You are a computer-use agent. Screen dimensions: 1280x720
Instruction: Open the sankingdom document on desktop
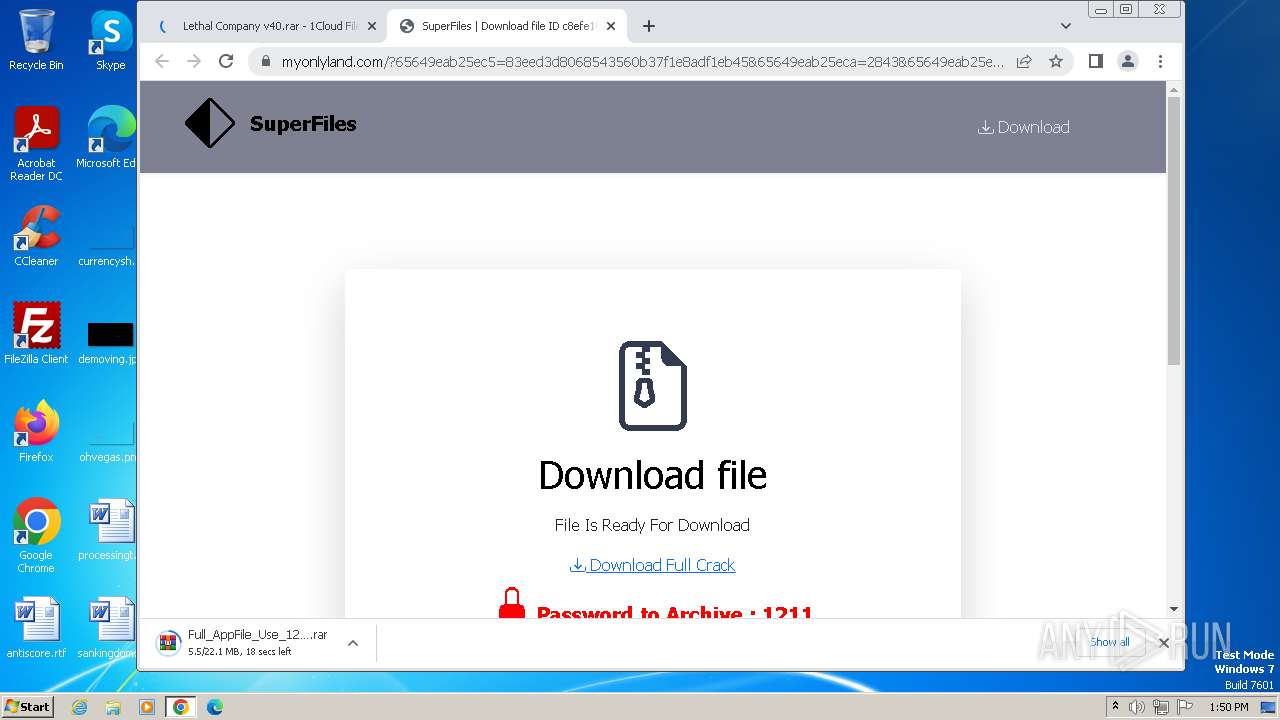[108, 628]
